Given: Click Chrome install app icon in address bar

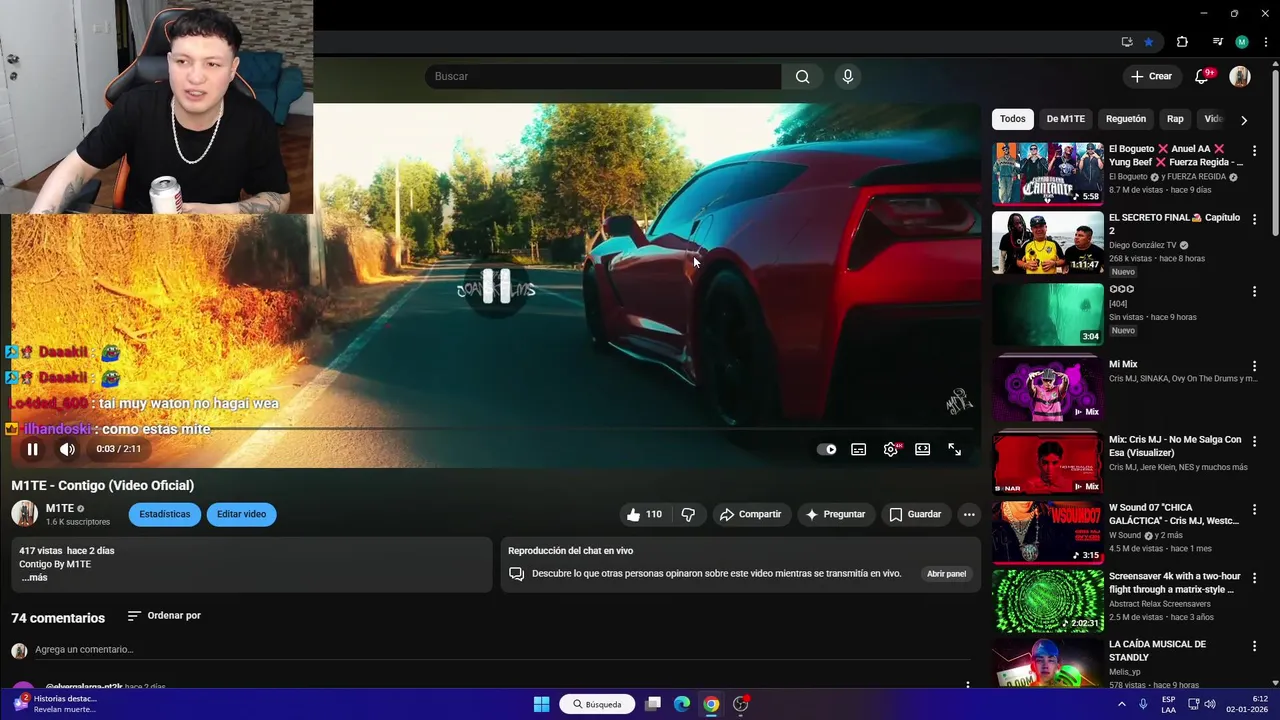Looking at the screenshot, I should (x=1127, y=42).
